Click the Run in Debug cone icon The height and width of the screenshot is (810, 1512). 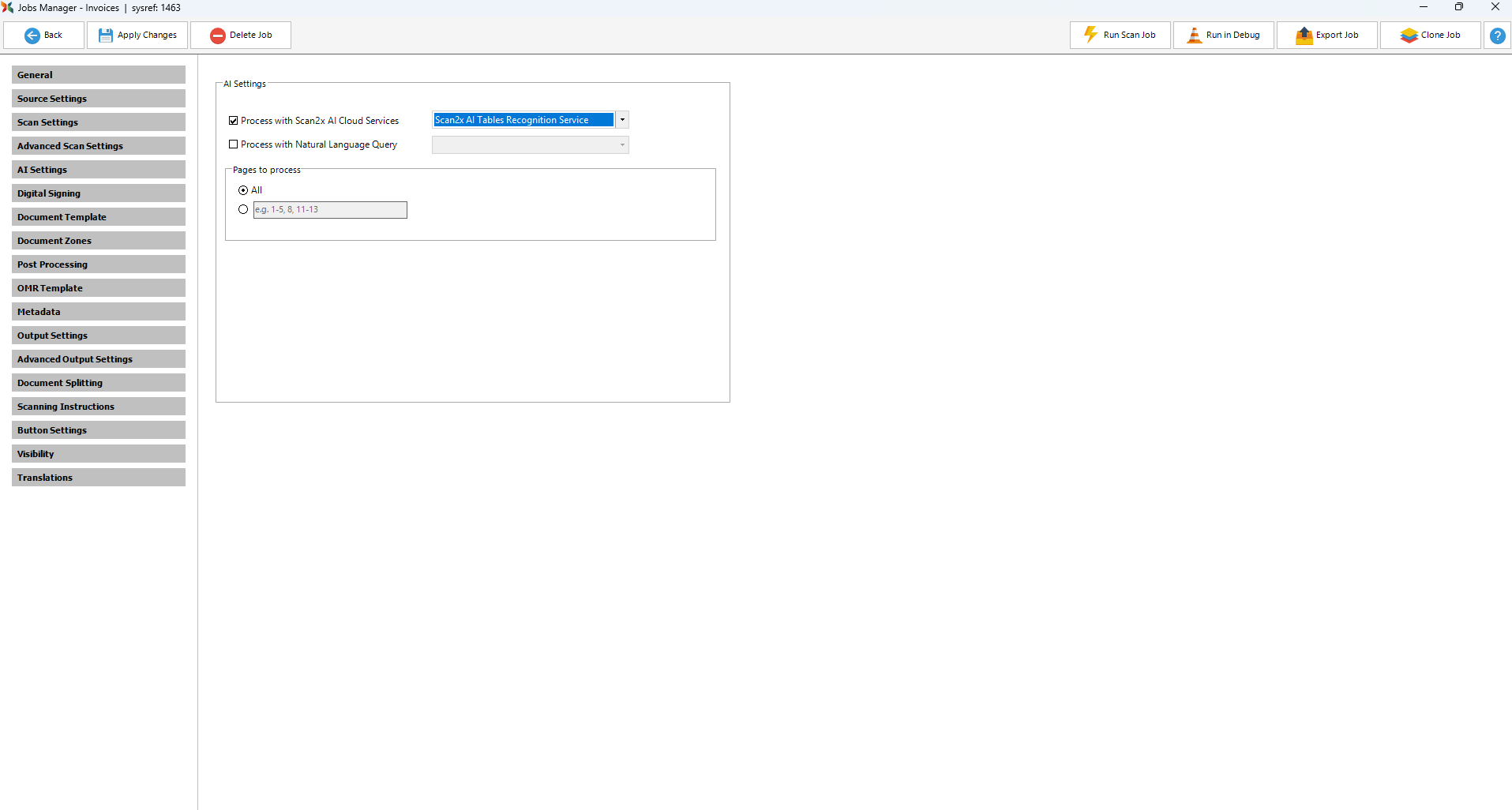[1195, 36]
